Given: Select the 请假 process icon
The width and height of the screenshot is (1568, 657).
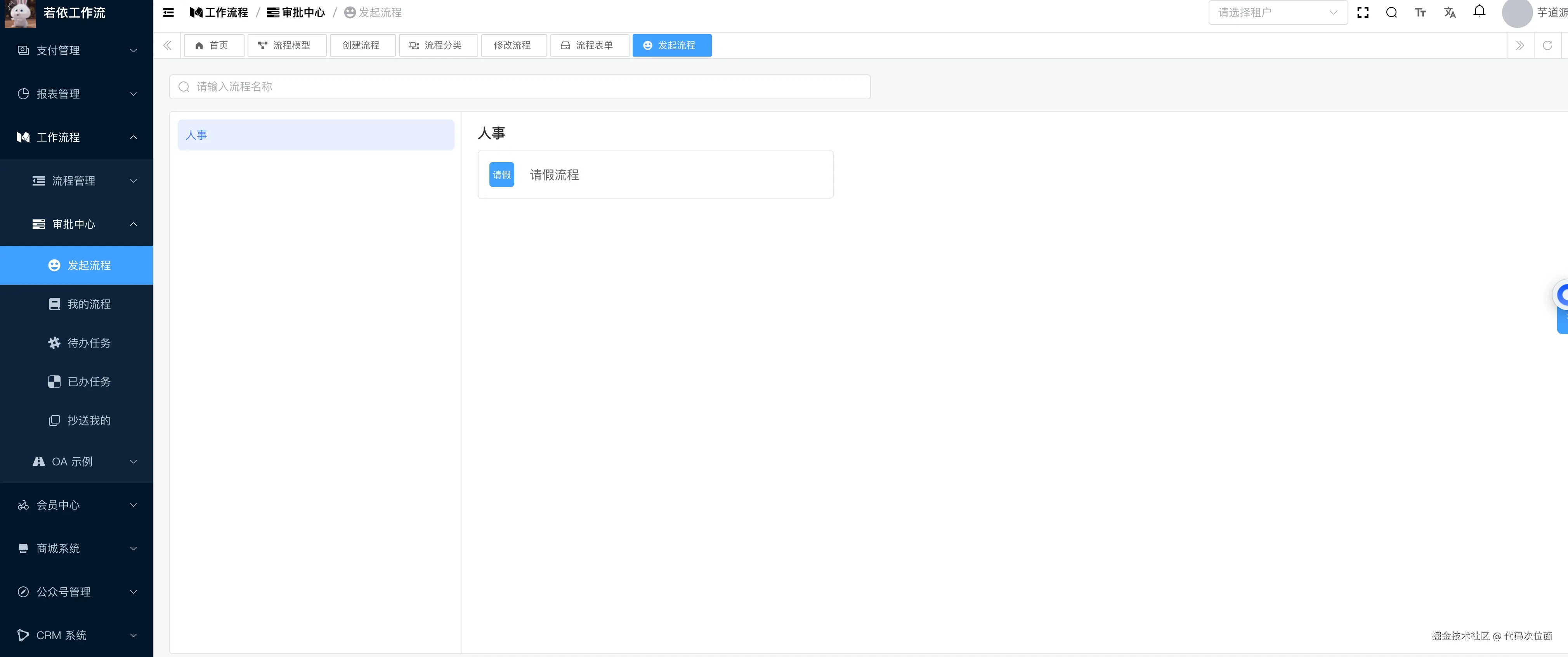Looking at the screenshot, I should tap(501, 175).
